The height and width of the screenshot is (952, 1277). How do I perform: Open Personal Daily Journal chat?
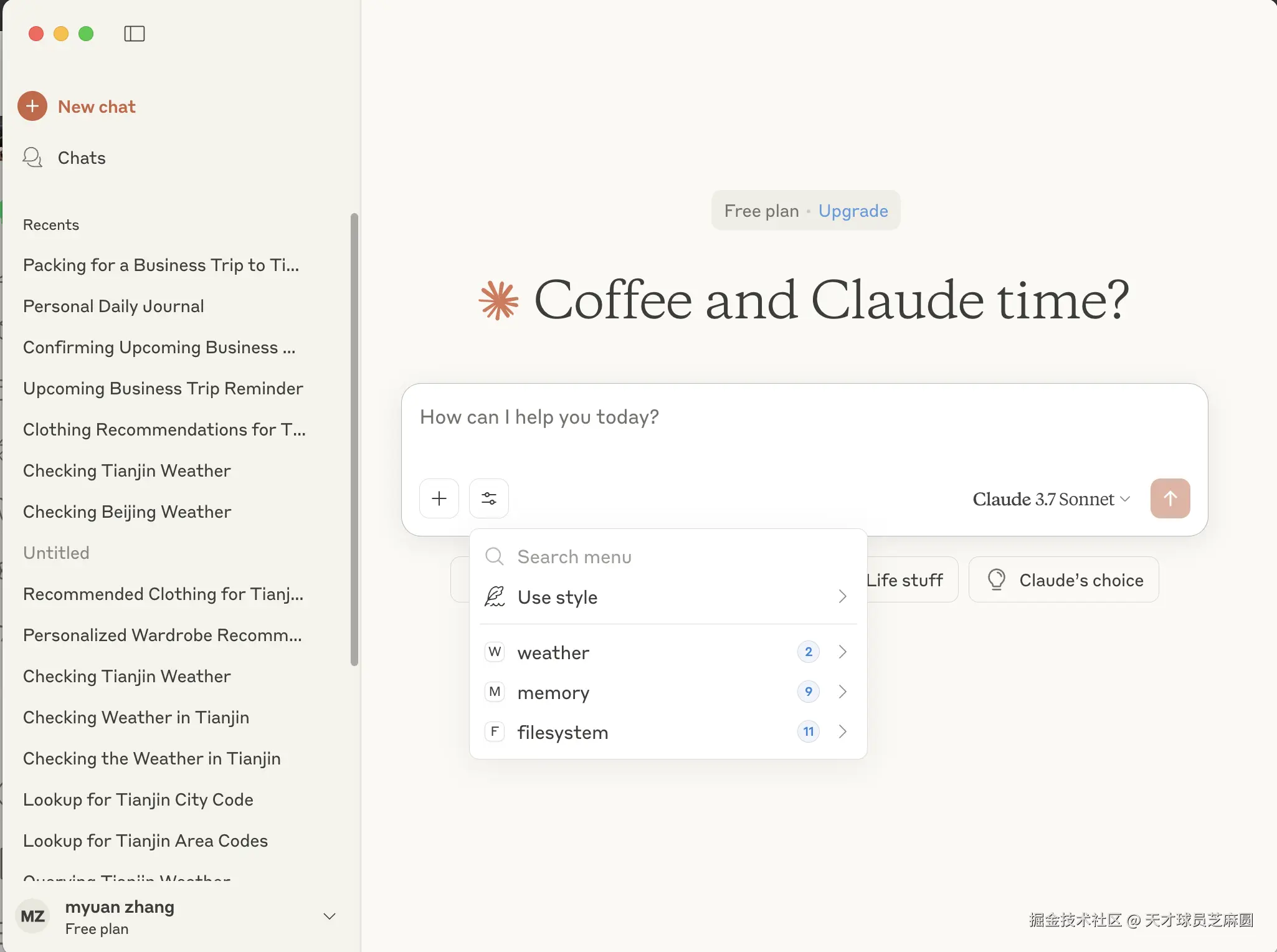tap(113, 306)
